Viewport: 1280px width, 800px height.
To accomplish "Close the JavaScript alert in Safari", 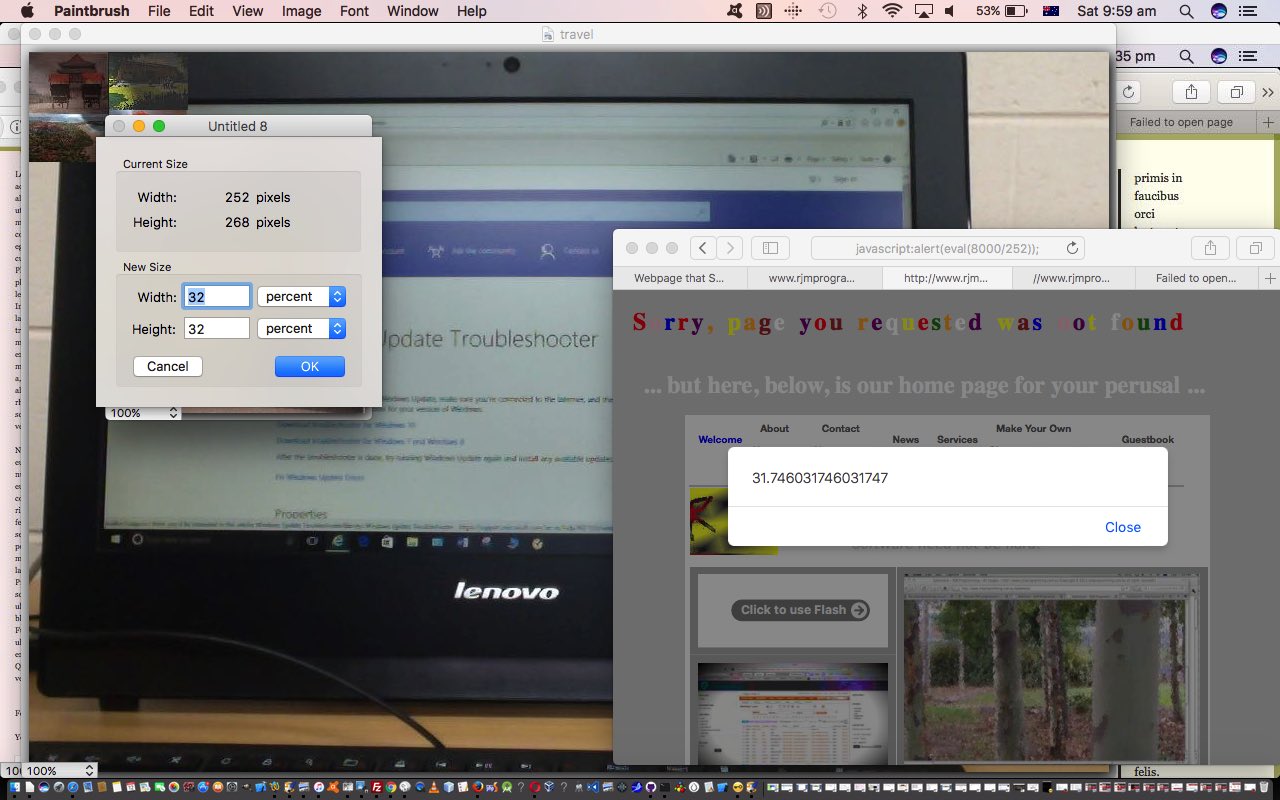I will (x=1123, y=527).
